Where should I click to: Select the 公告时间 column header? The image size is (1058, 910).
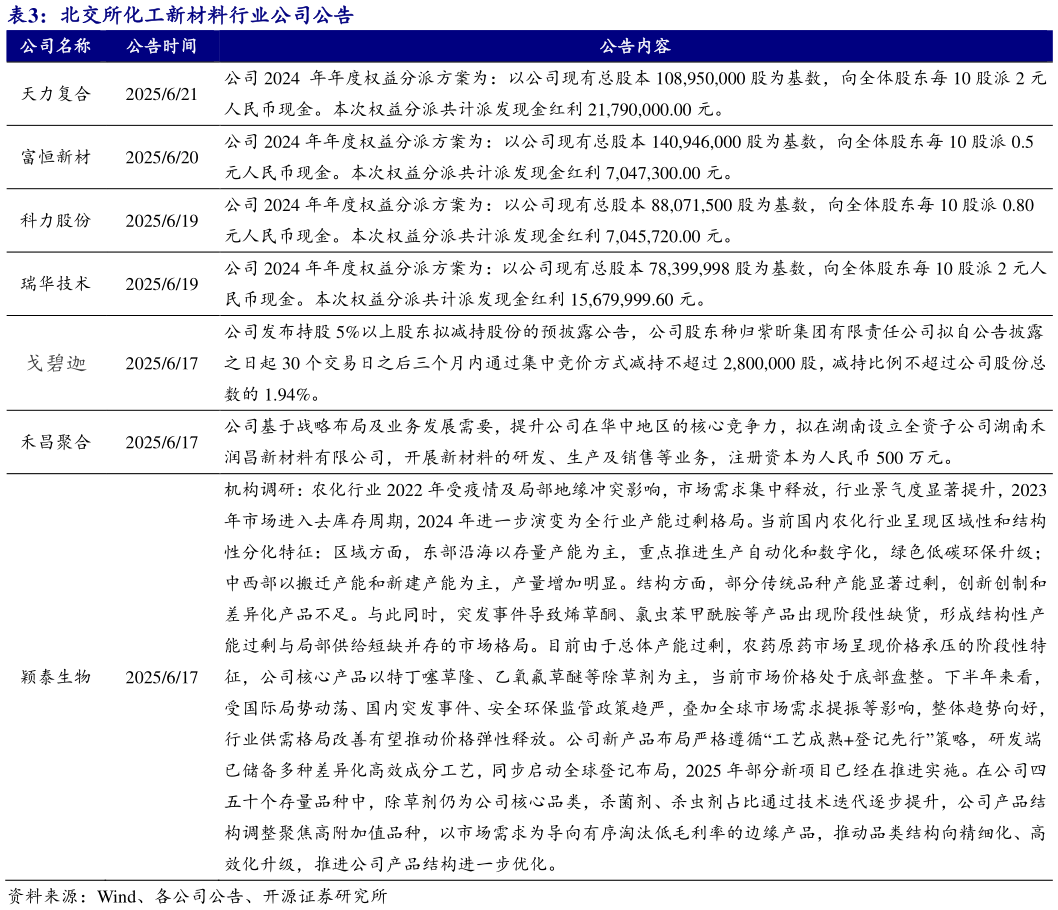161,45
